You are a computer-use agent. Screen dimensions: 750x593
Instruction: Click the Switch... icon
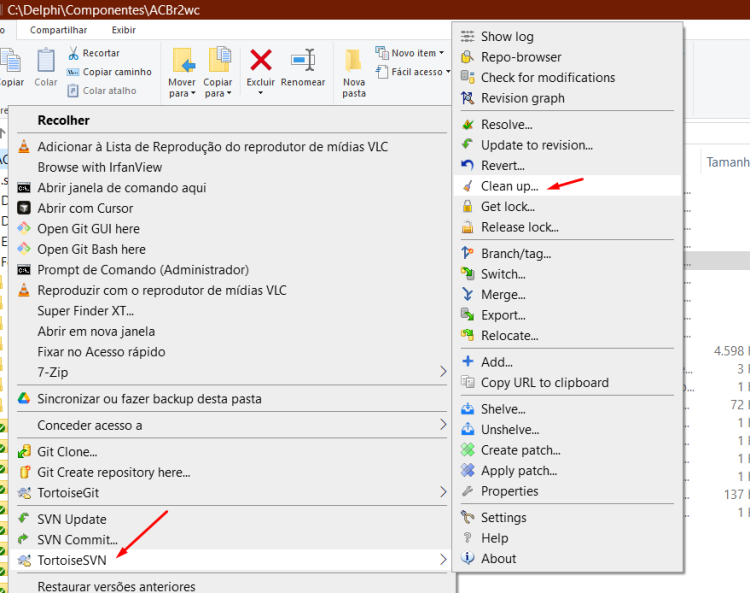467,274
